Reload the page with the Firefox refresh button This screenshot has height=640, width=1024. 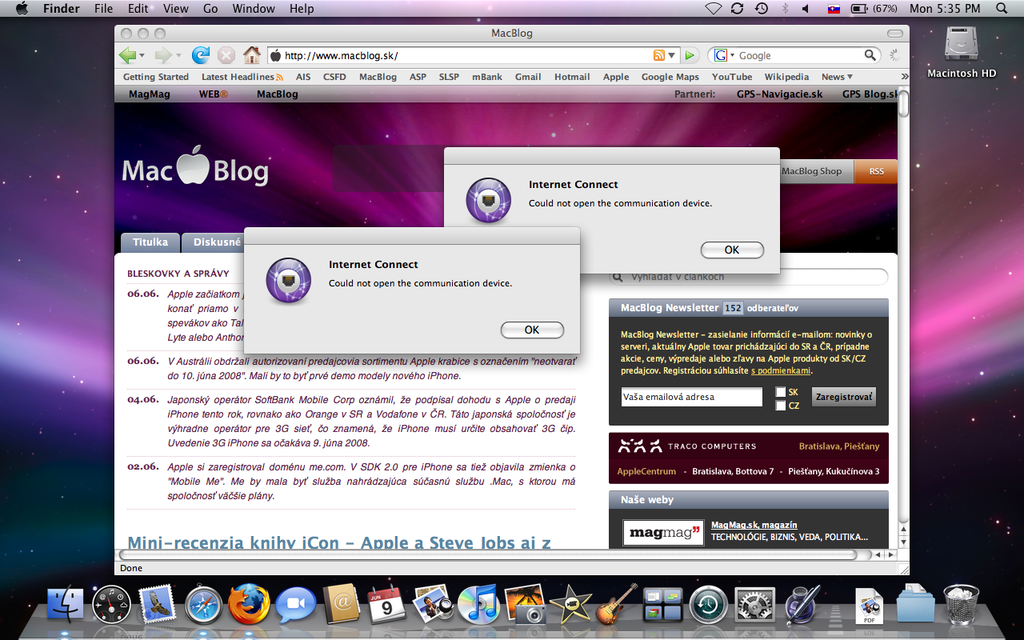tap(201, 56)
